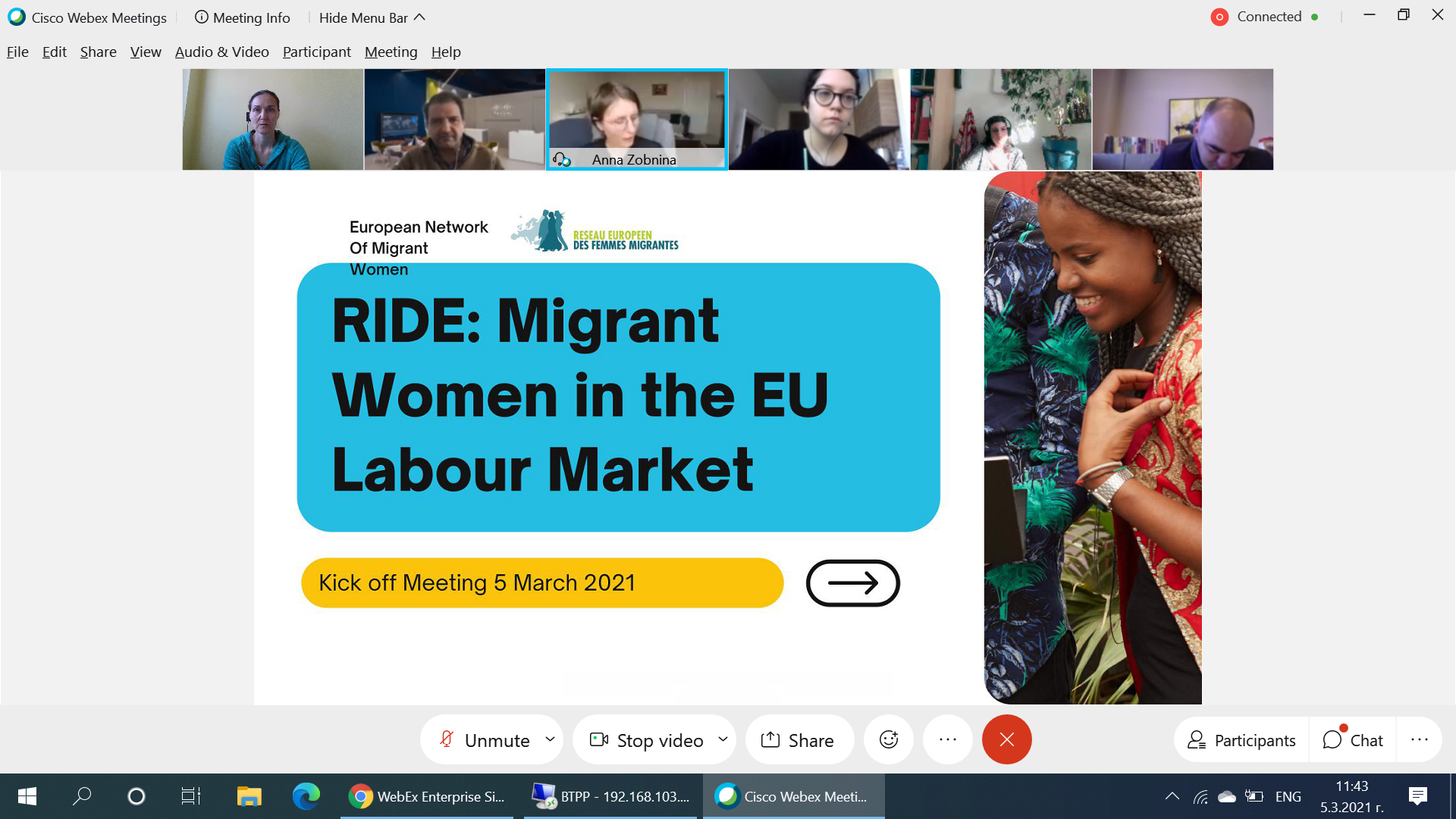Leave meeting with red X button
The width and height of the screenshot is (1456, 819).
point(1007,740)
